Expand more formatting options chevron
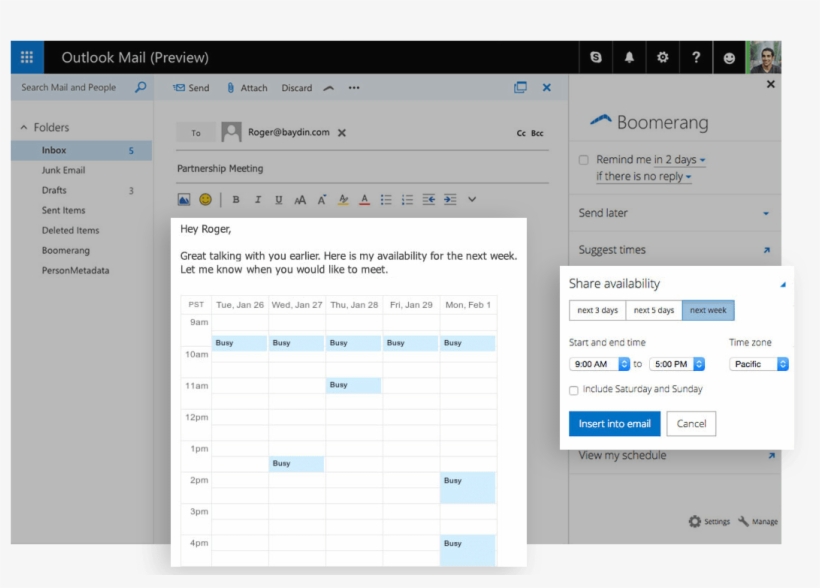The height and width of the screenshot is (588, 820). coord(472,199)
